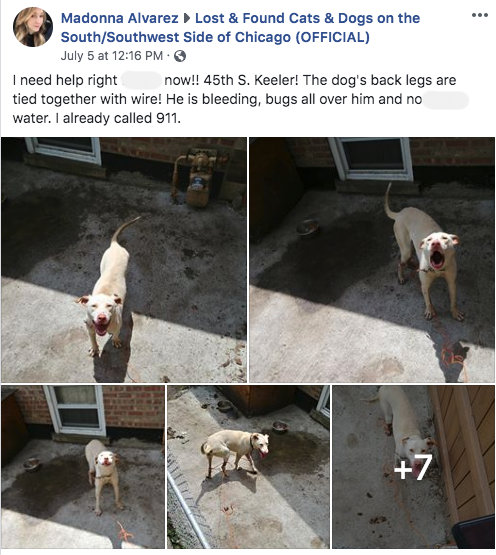The width and height of the screenshot is (496, 555).
Task: Click the globe public audience icon
Action: click(180, 56)
